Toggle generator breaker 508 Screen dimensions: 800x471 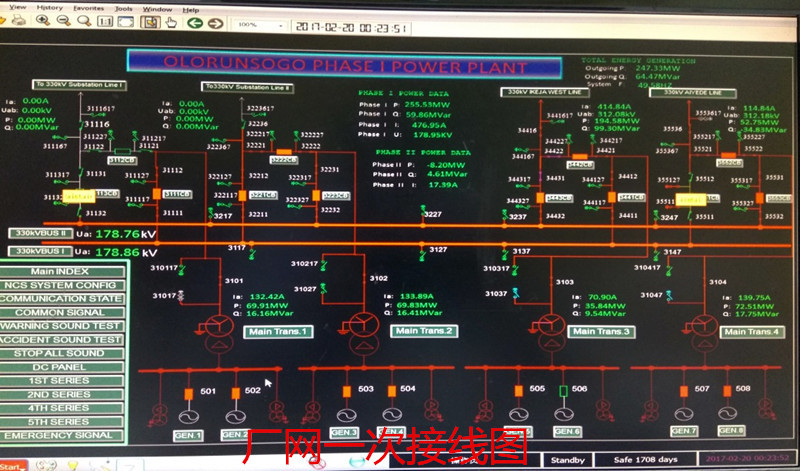coord(728,391)
